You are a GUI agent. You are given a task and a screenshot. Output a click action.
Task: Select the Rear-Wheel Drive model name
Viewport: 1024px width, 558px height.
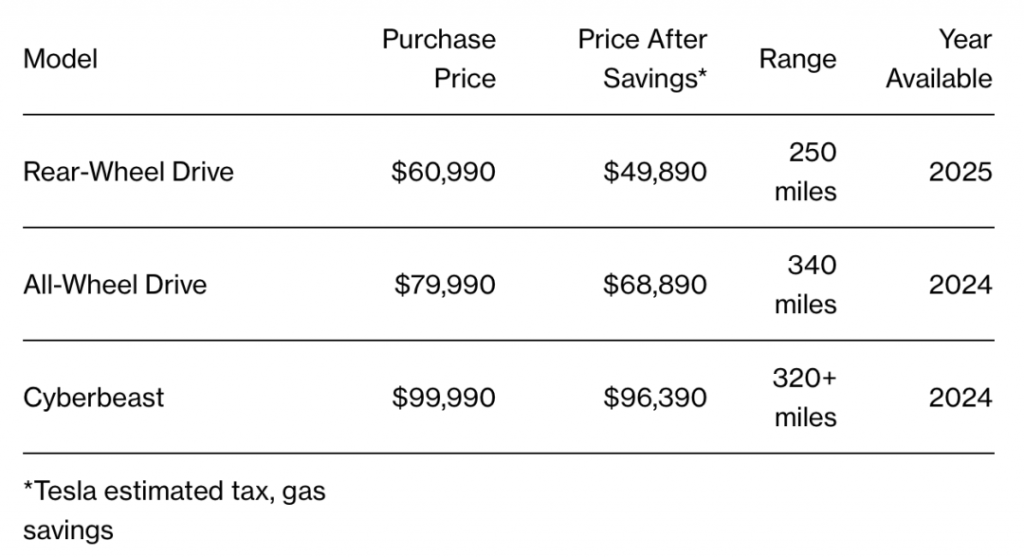(x=128, y=172)
